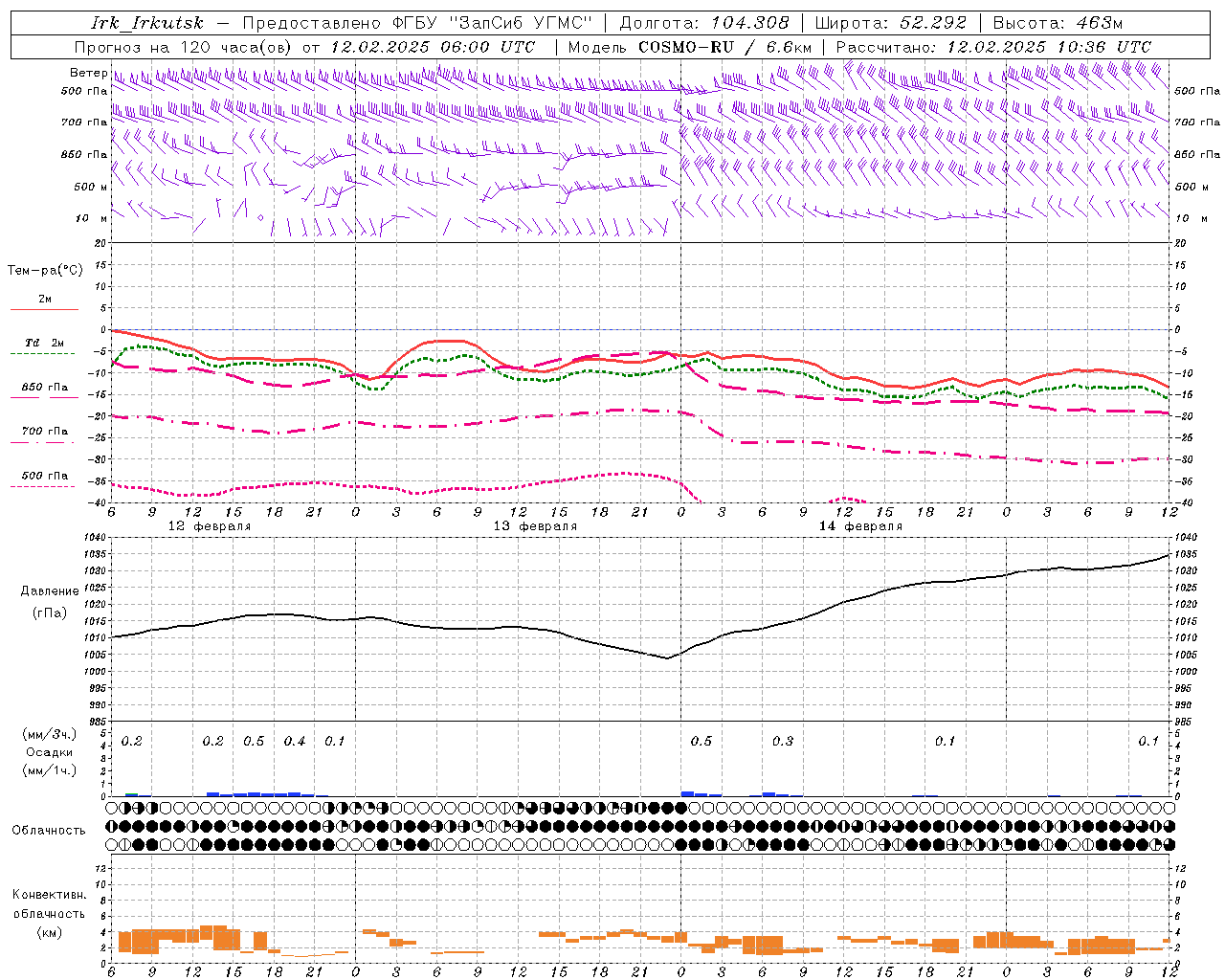Click the provider text "ЗапСиб УГМС"
Viewport: 1225px width, 980px height.
(522, 23)
